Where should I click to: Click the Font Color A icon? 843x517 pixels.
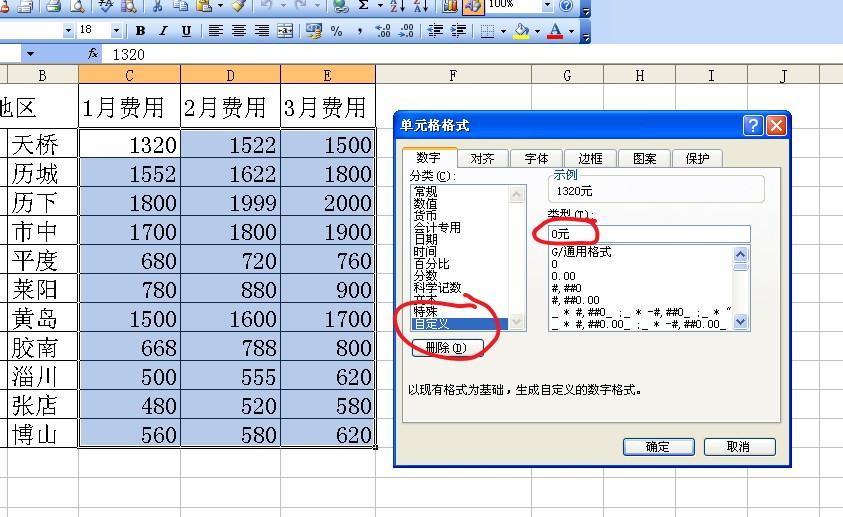[555, 31]
